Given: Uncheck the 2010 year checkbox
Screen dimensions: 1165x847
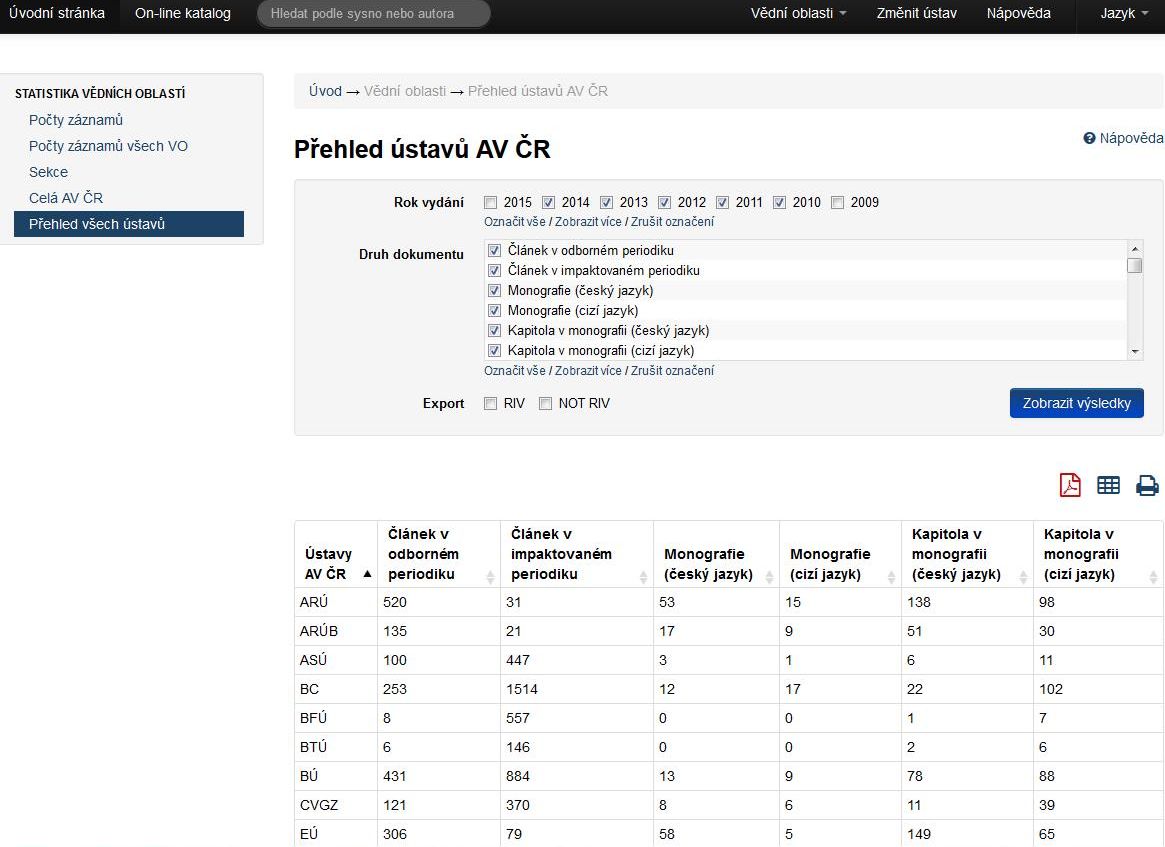Looking at the screenshot, I should coord(779,202).
